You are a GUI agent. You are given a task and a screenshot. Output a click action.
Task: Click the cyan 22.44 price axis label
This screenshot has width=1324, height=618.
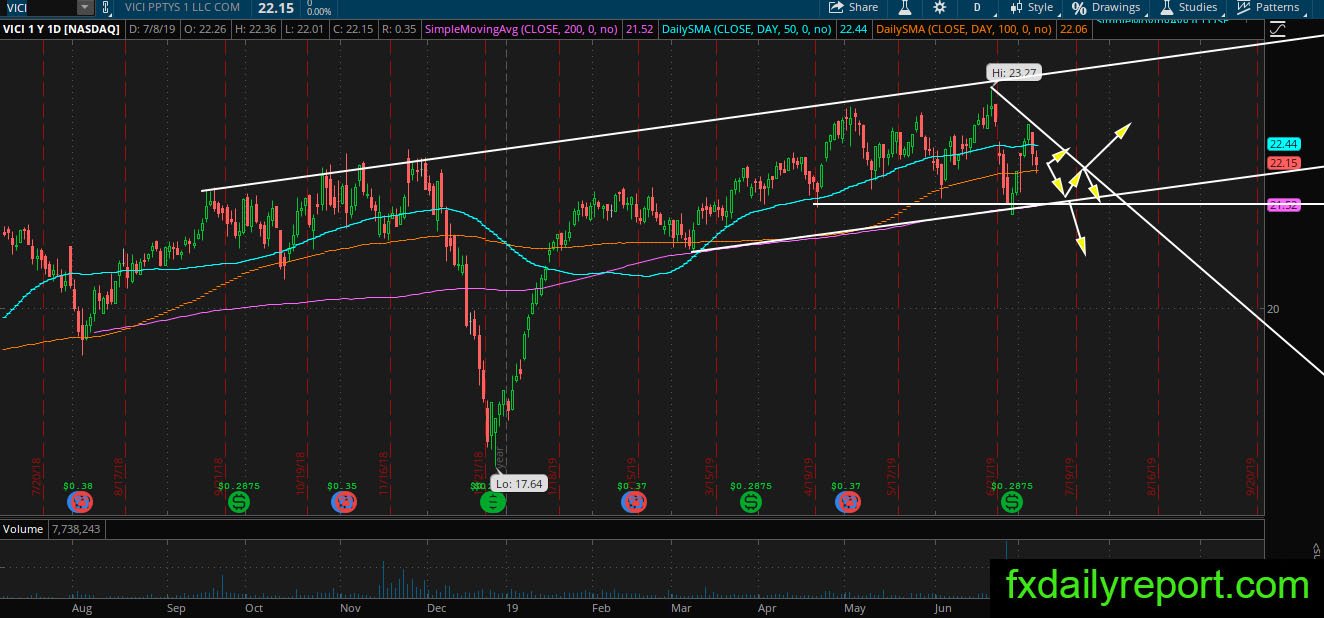[x=1282, y=144]
